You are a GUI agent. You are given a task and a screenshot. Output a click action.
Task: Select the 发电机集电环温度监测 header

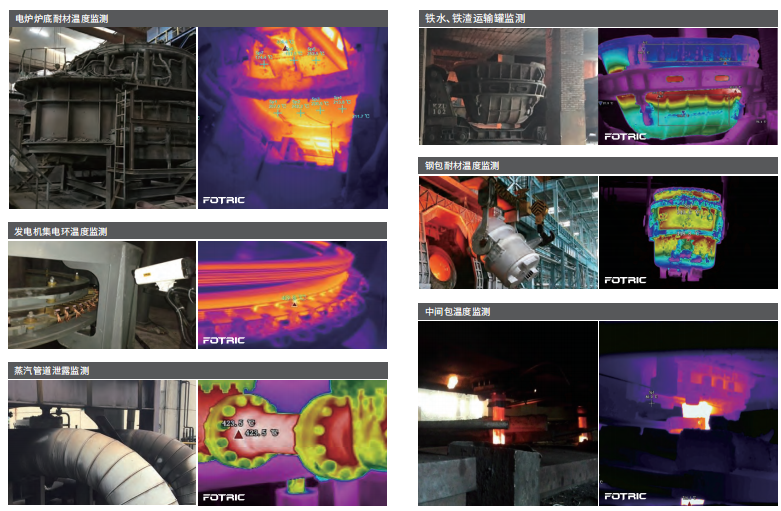click(x=60, y=231)
